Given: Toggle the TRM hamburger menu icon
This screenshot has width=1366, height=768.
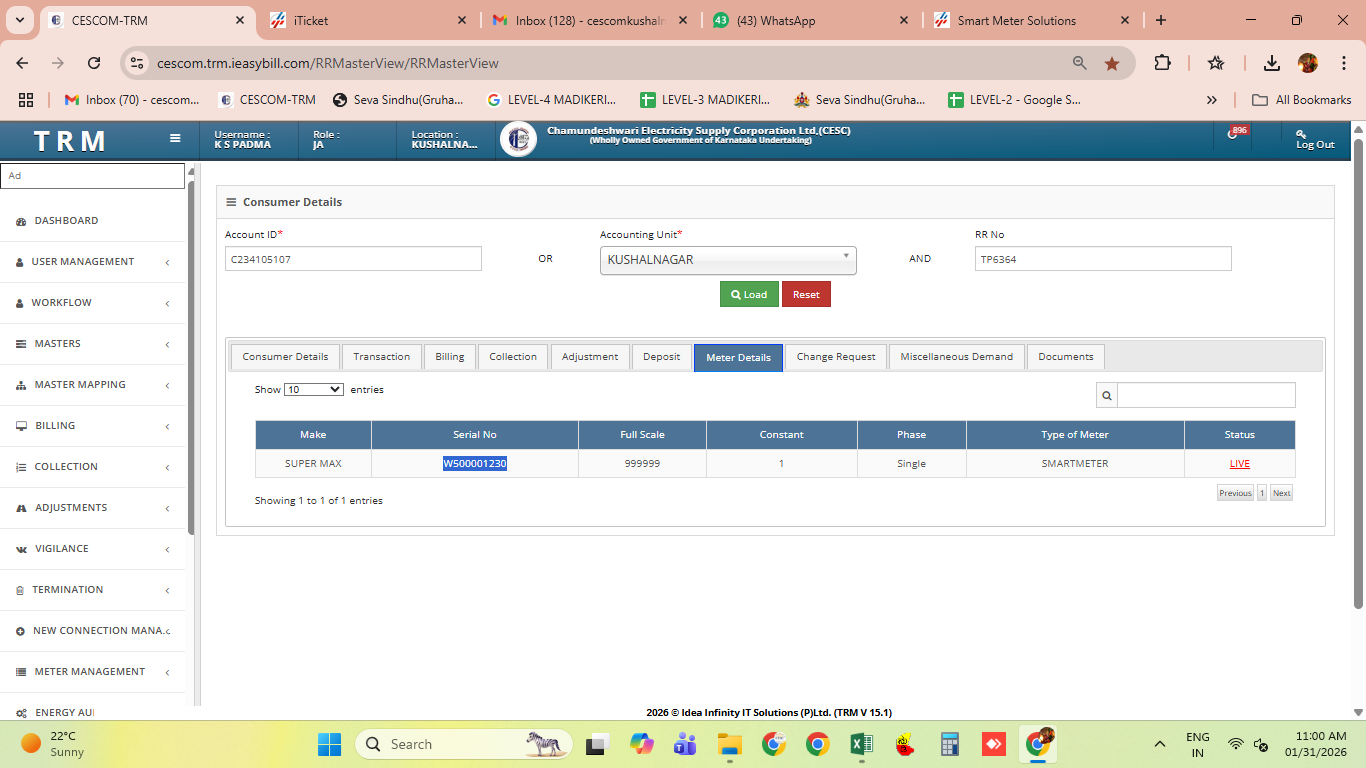Looking at the screenshot, I should 175,139.
